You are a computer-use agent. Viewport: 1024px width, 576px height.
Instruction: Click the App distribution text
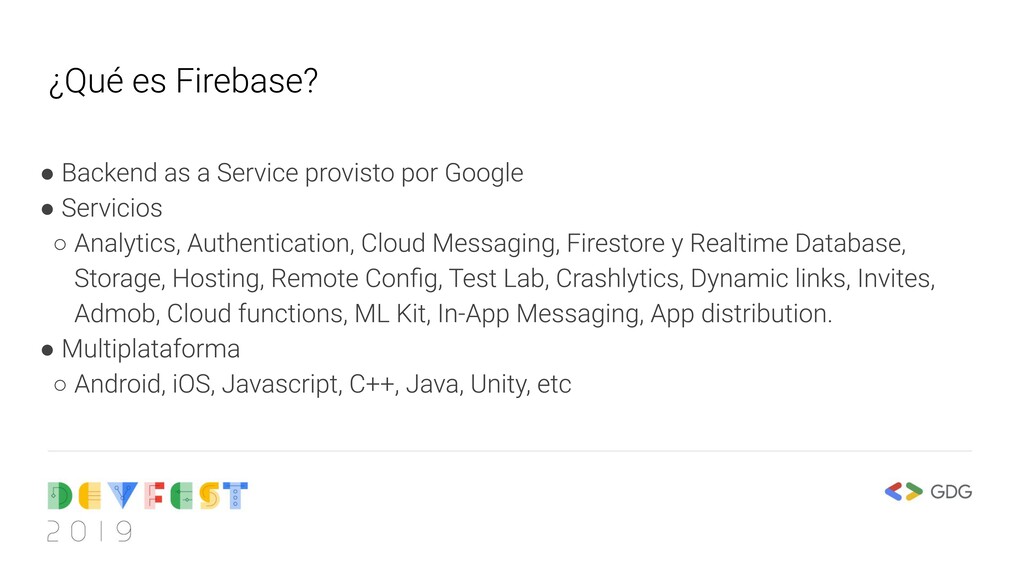click(x=740, y=314)
